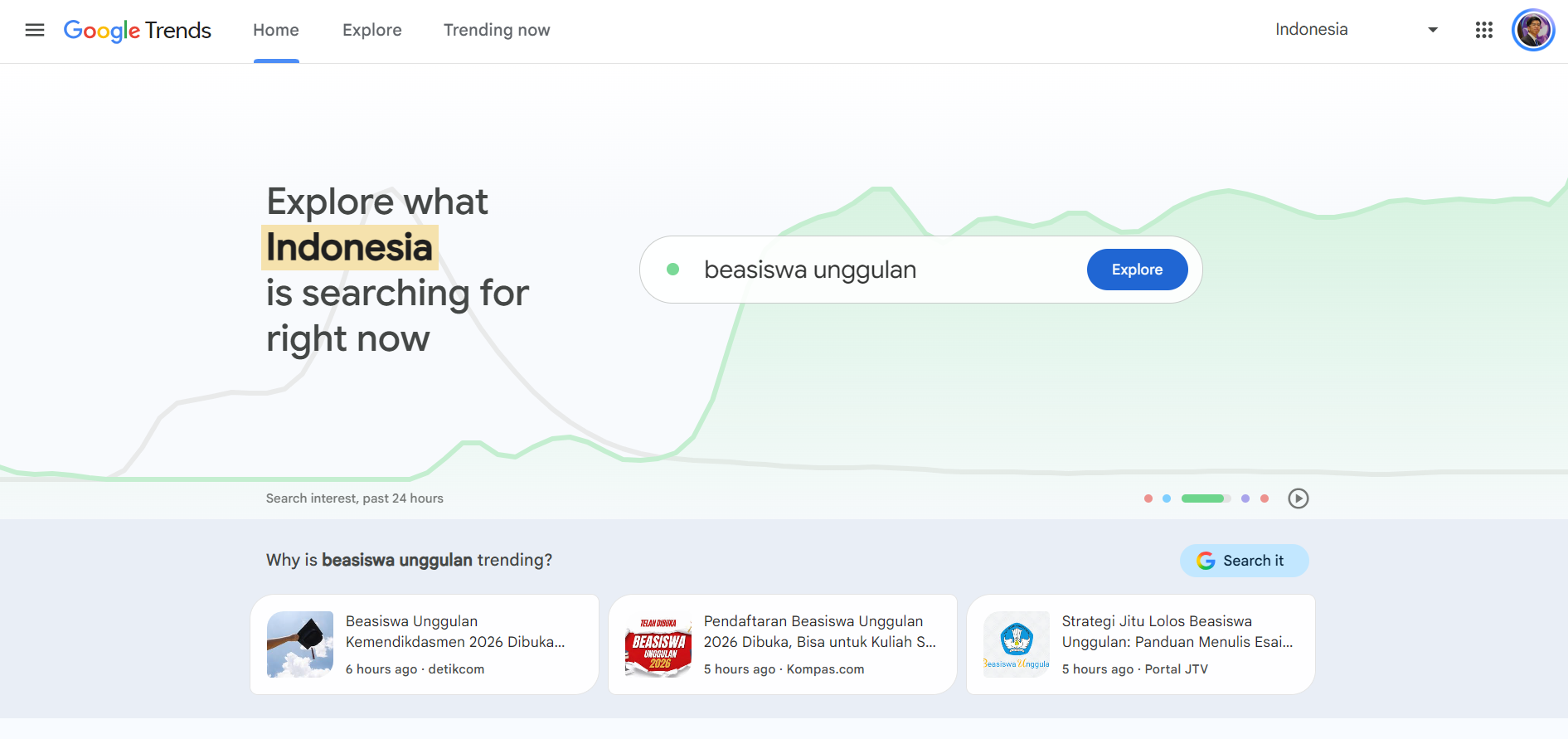This screenshot has height=739, width=1568.
Task: Click the blue Explore button
Action: click(x=1138, y=270)
